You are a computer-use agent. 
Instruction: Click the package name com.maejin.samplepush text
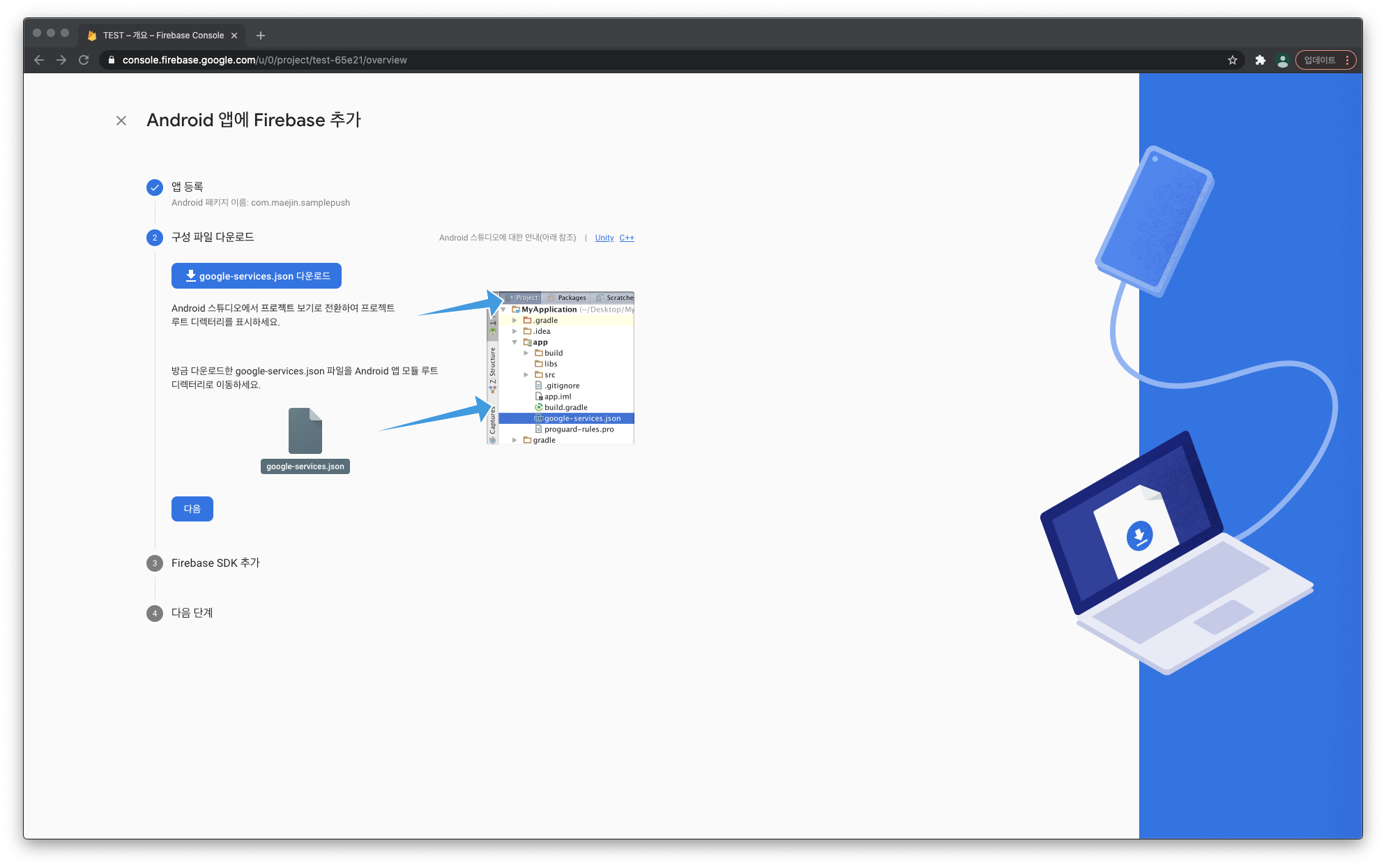tap(300, 203)
